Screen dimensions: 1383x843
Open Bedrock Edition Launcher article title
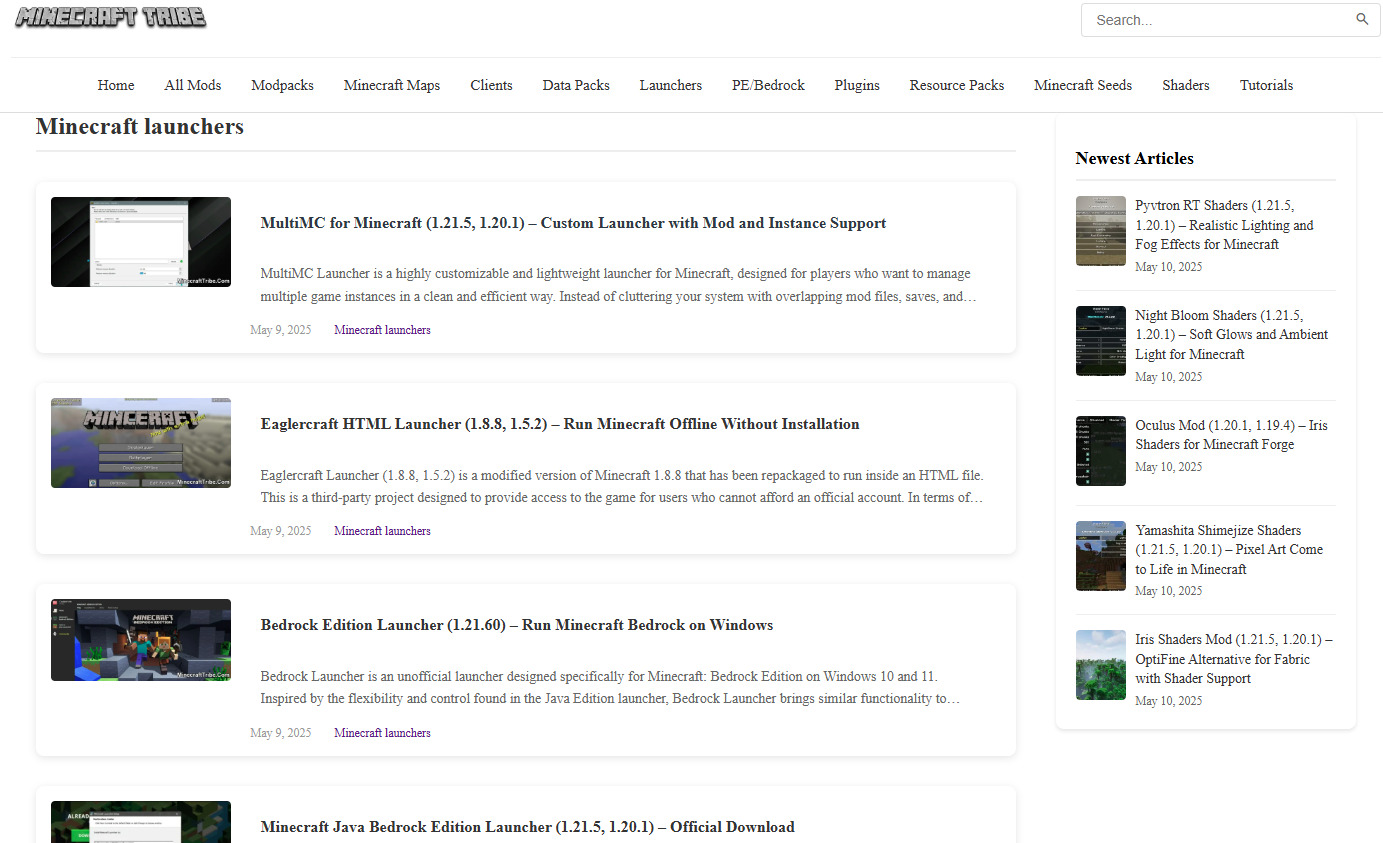[517, 625]
